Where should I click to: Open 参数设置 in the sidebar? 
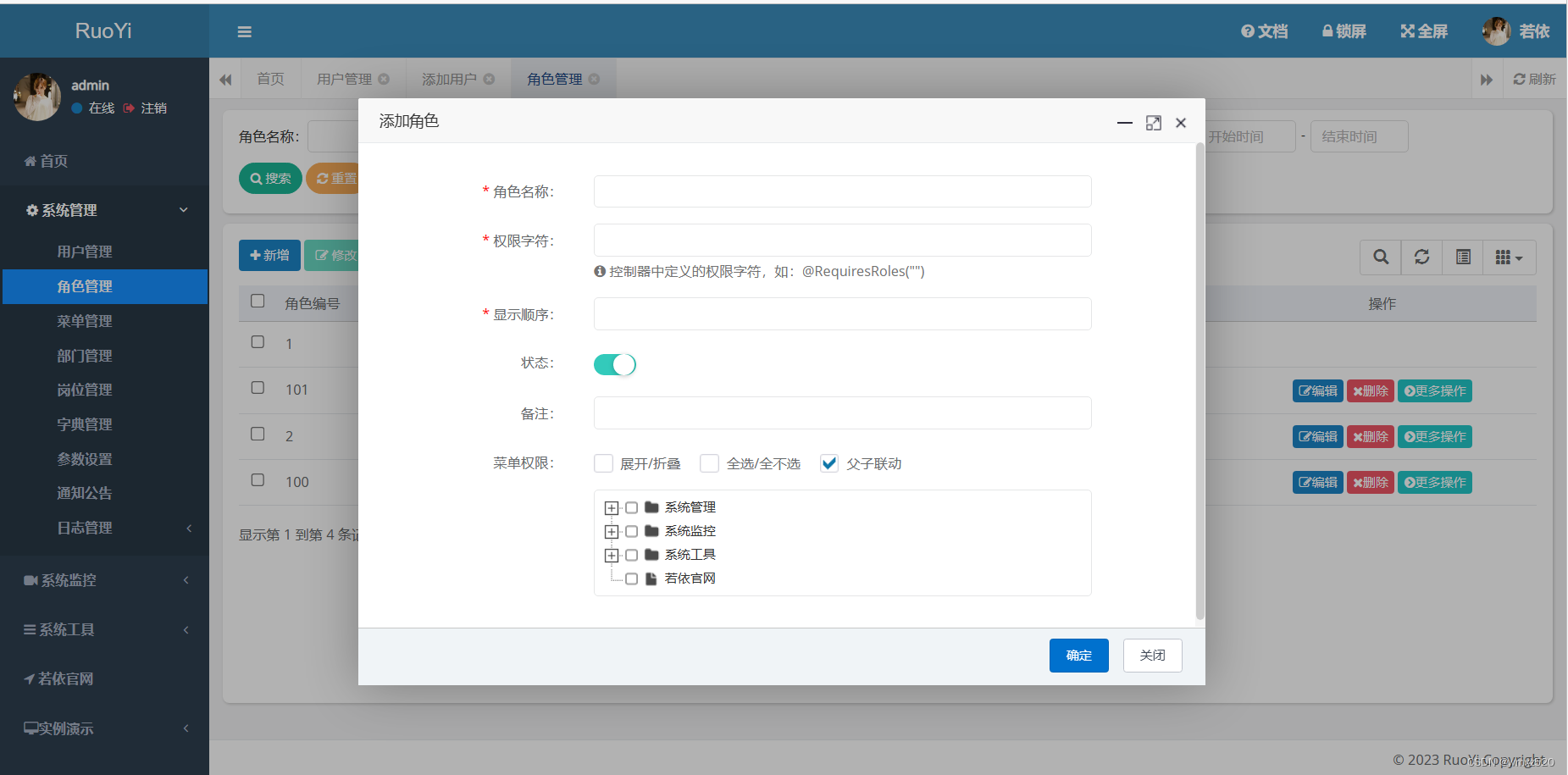click(x=85, y=459)
